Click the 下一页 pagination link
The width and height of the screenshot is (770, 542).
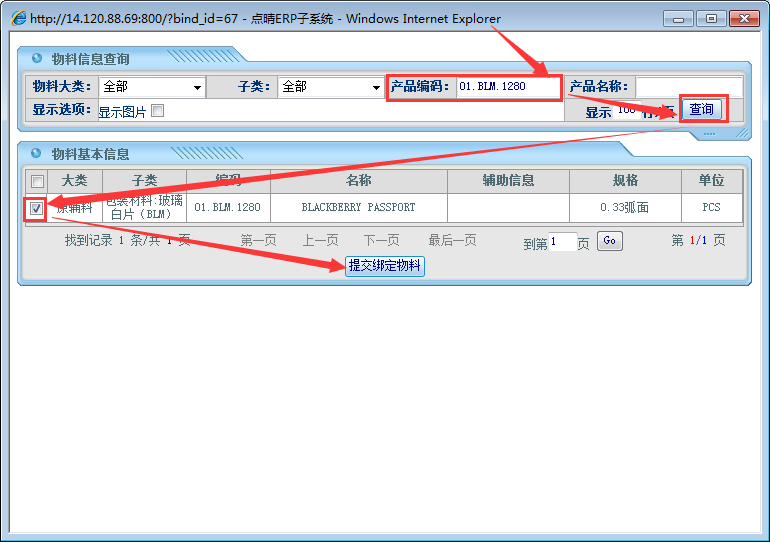tap(381, 241)
